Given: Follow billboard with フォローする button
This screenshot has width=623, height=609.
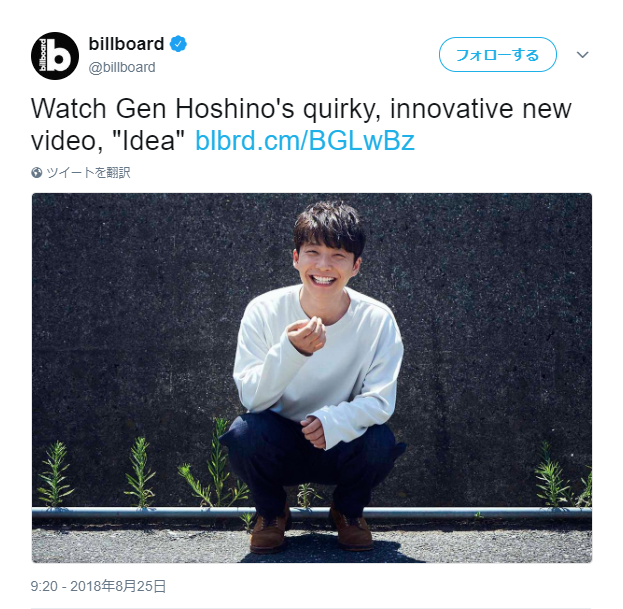Looking at the screenshot, I should (x=497, y=54).
